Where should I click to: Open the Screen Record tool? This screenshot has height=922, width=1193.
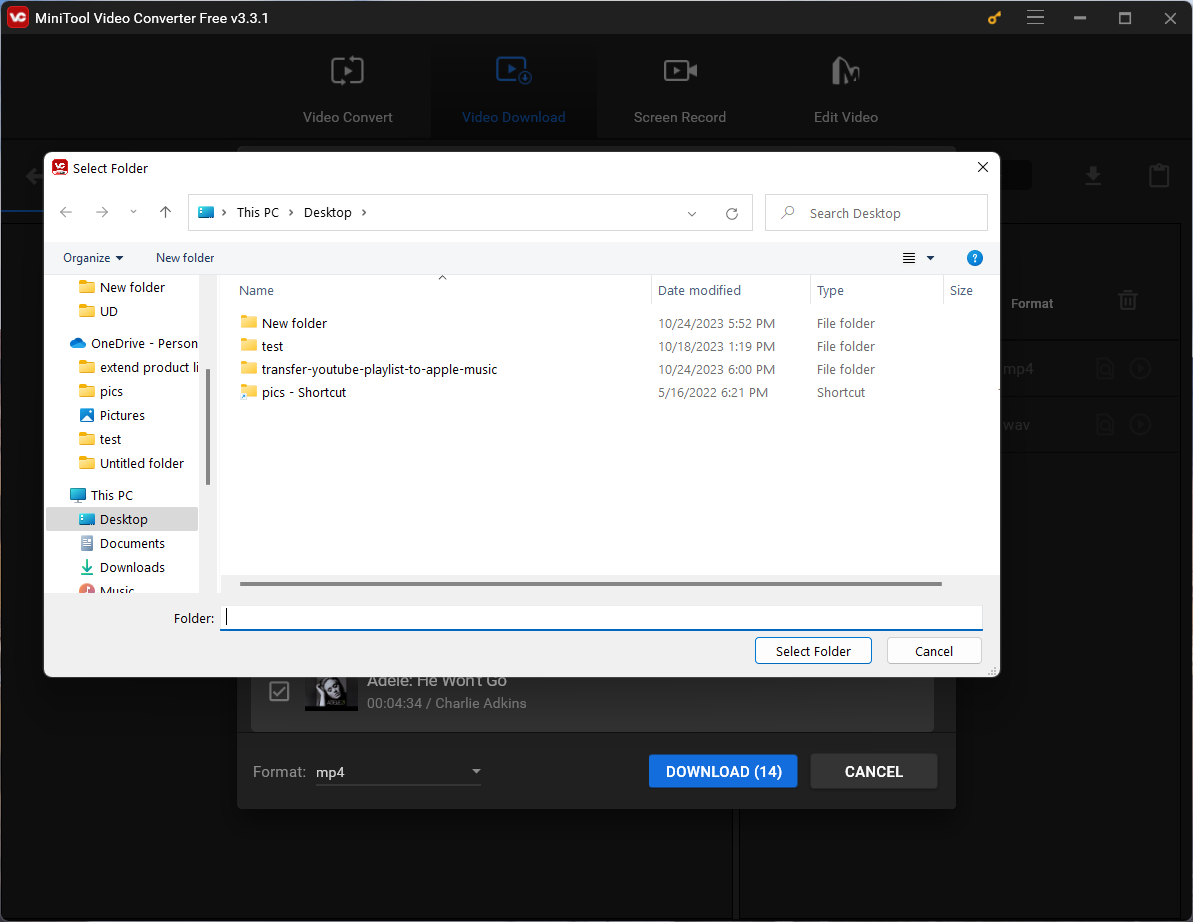[x=679, y=90]
